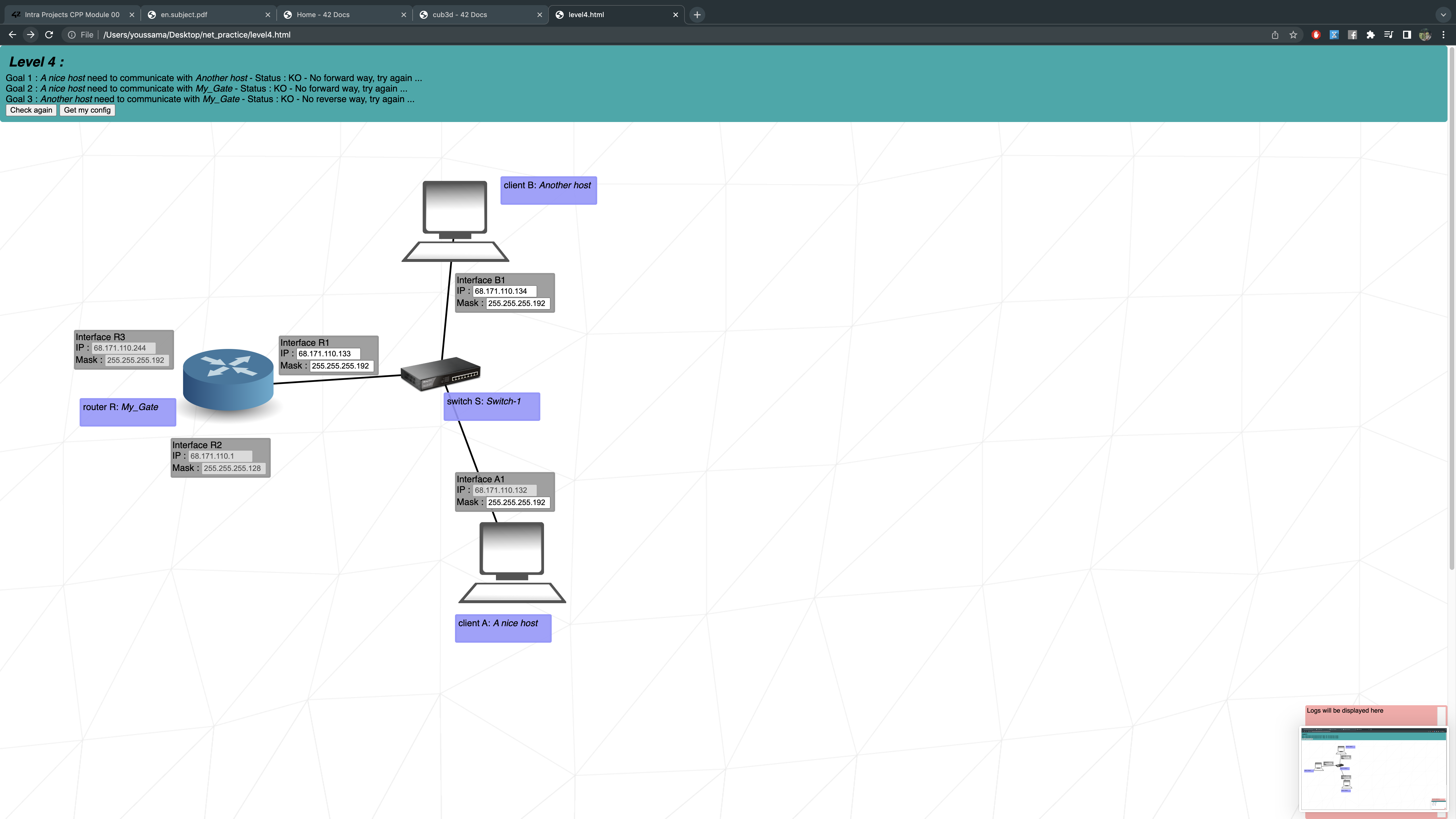1456x819 pixels.
Task: Edit Interface R1 IP field
Action: pos(328,354)
